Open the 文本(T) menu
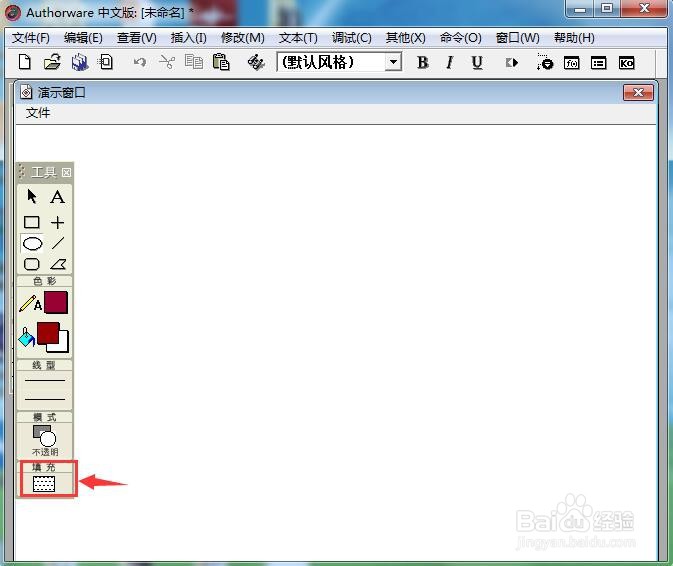673x566 pixels. tap(298, 38)
